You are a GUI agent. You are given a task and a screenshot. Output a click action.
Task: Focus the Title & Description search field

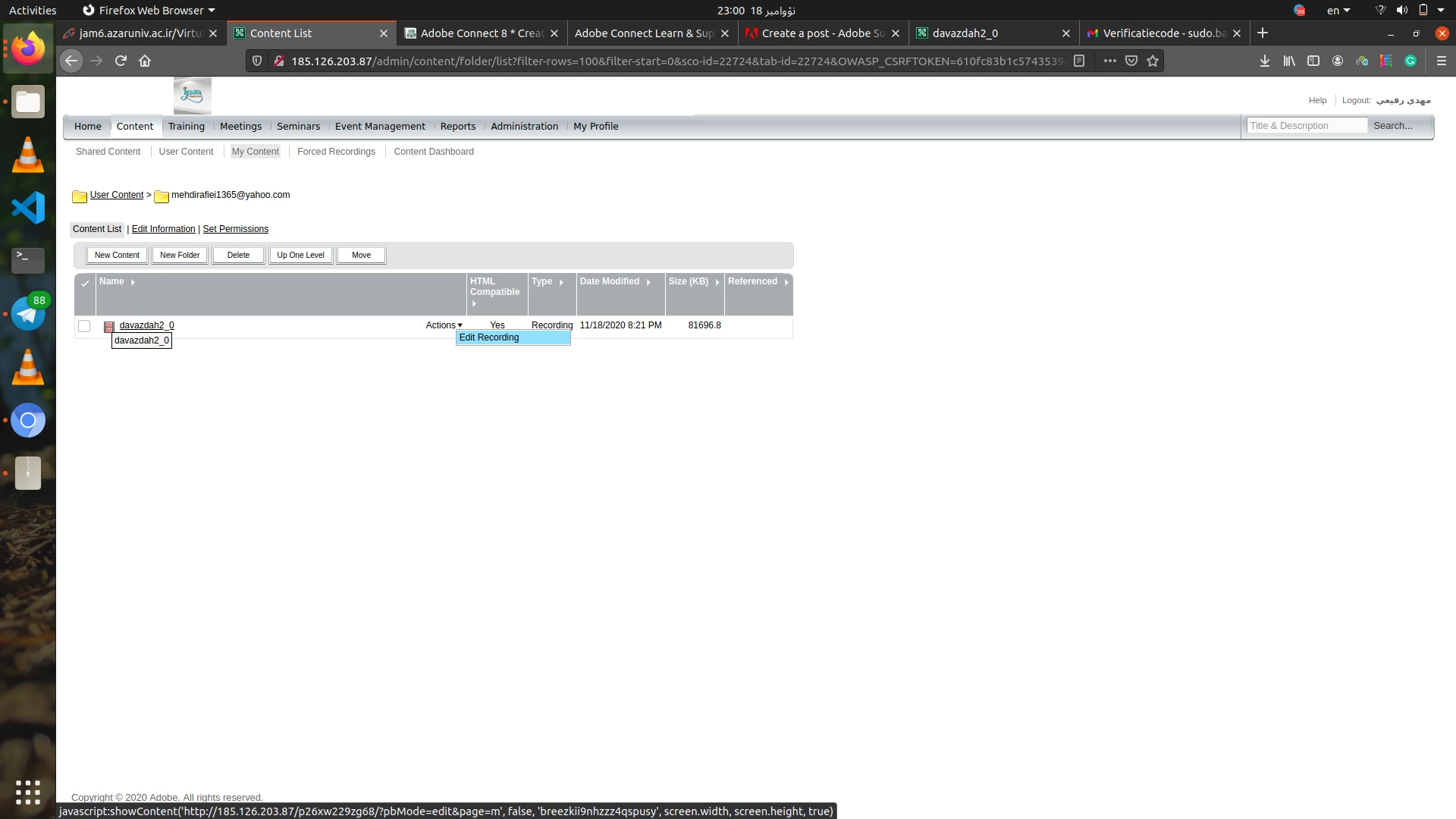click(x=1306, y=126)
